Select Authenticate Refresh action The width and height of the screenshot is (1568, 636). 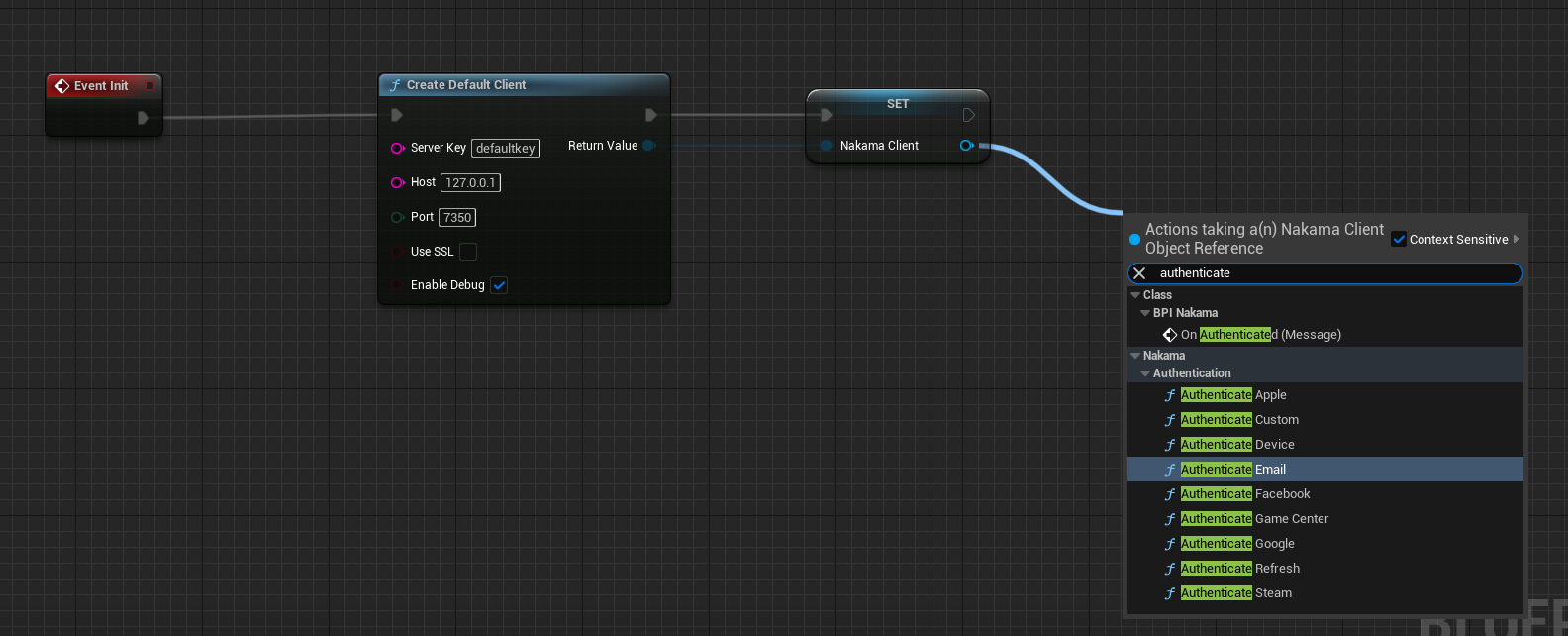tap(1325, 569)
